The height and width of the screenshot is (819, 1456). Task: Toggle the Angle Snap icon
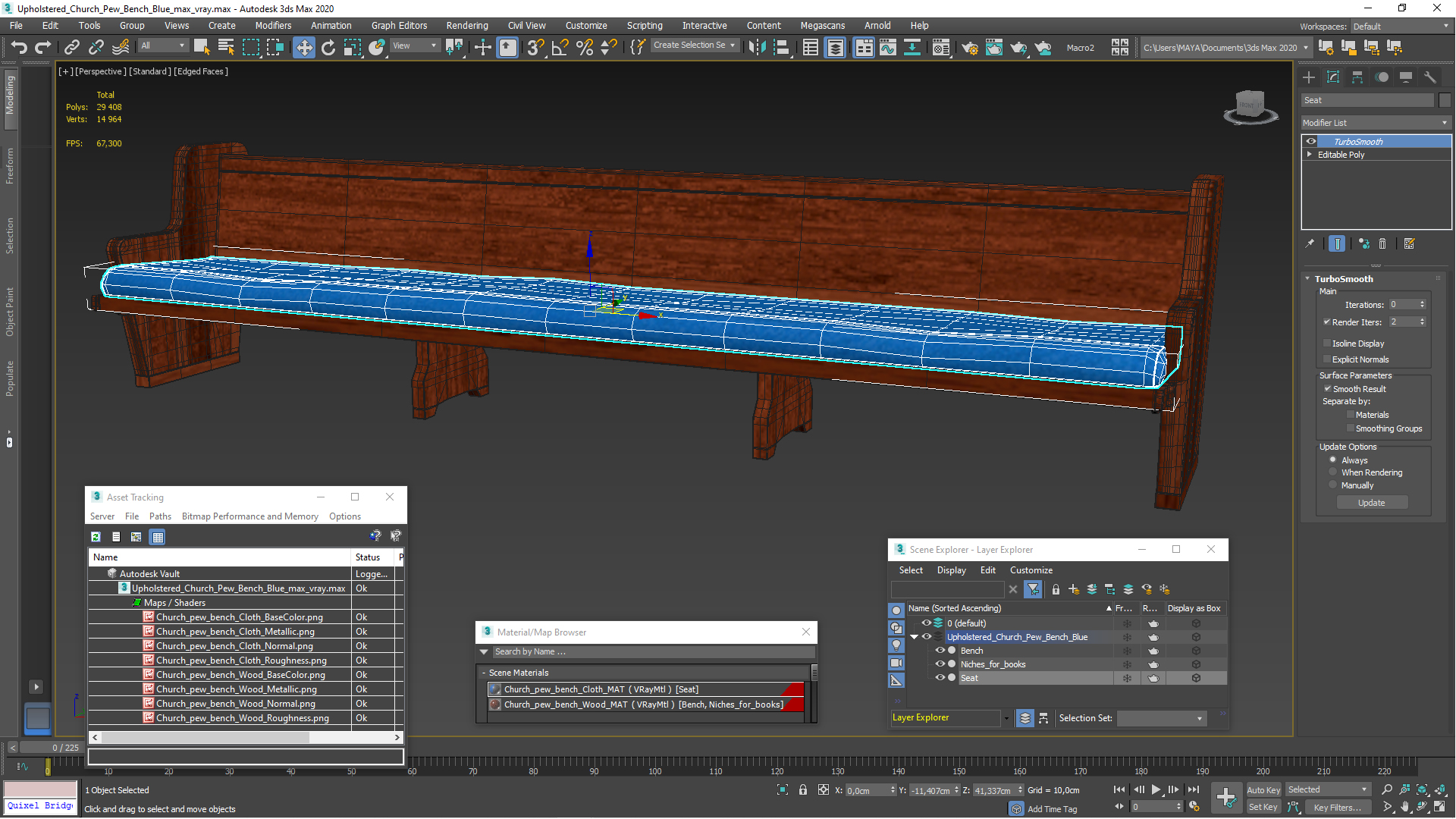[x=560, y=47]
